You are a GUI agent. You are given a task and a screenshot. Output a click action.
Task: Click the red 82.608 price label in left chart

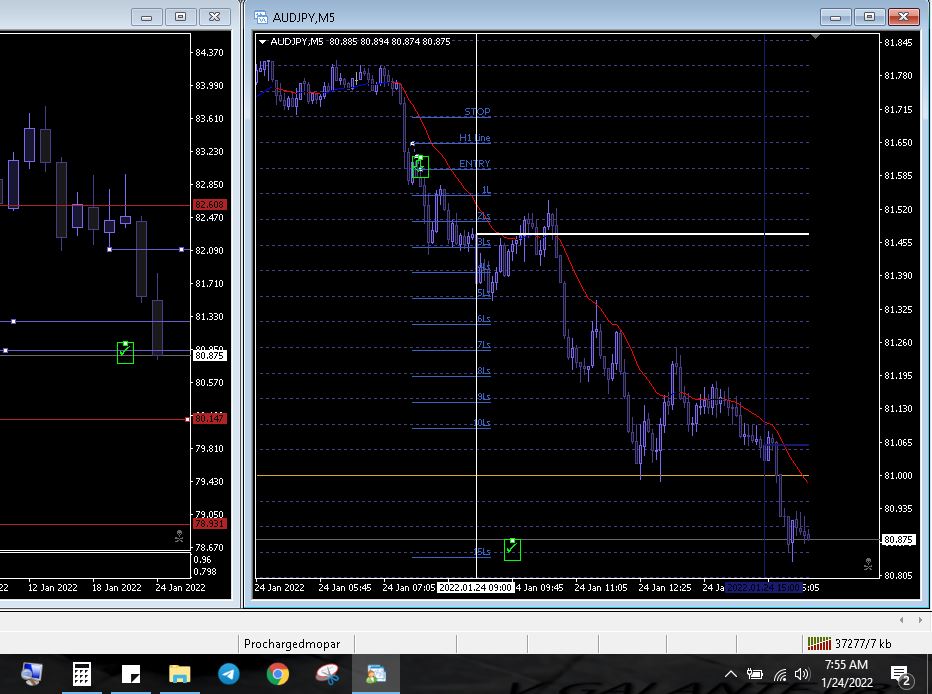[x=209, y=204]
